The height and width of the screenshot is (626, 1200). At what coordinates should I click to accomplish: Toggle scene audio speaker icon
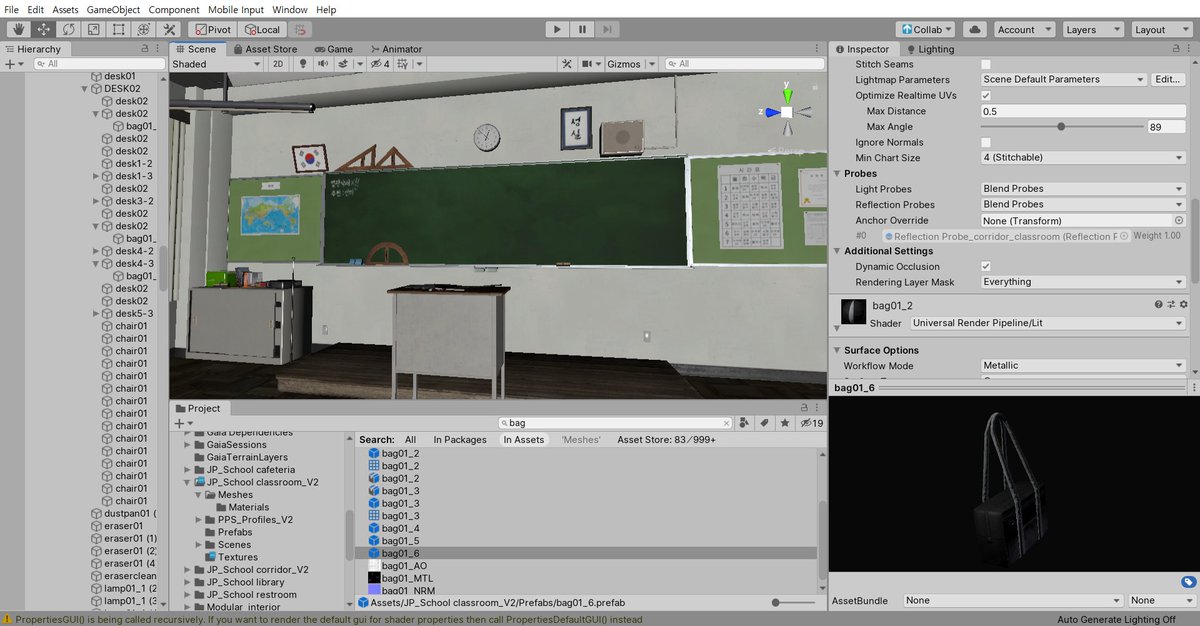[x=322, y=64]
